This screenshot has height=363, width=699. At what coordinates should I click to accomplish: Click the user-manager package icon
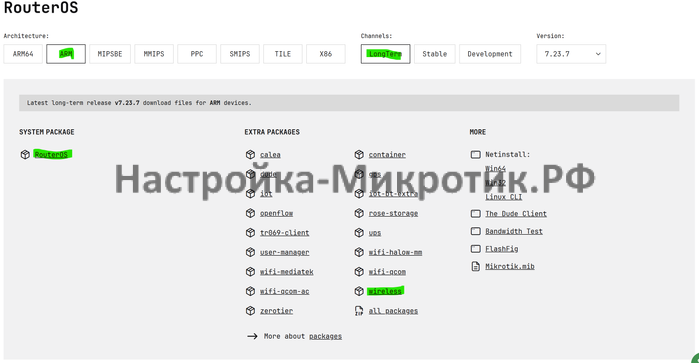250,252
